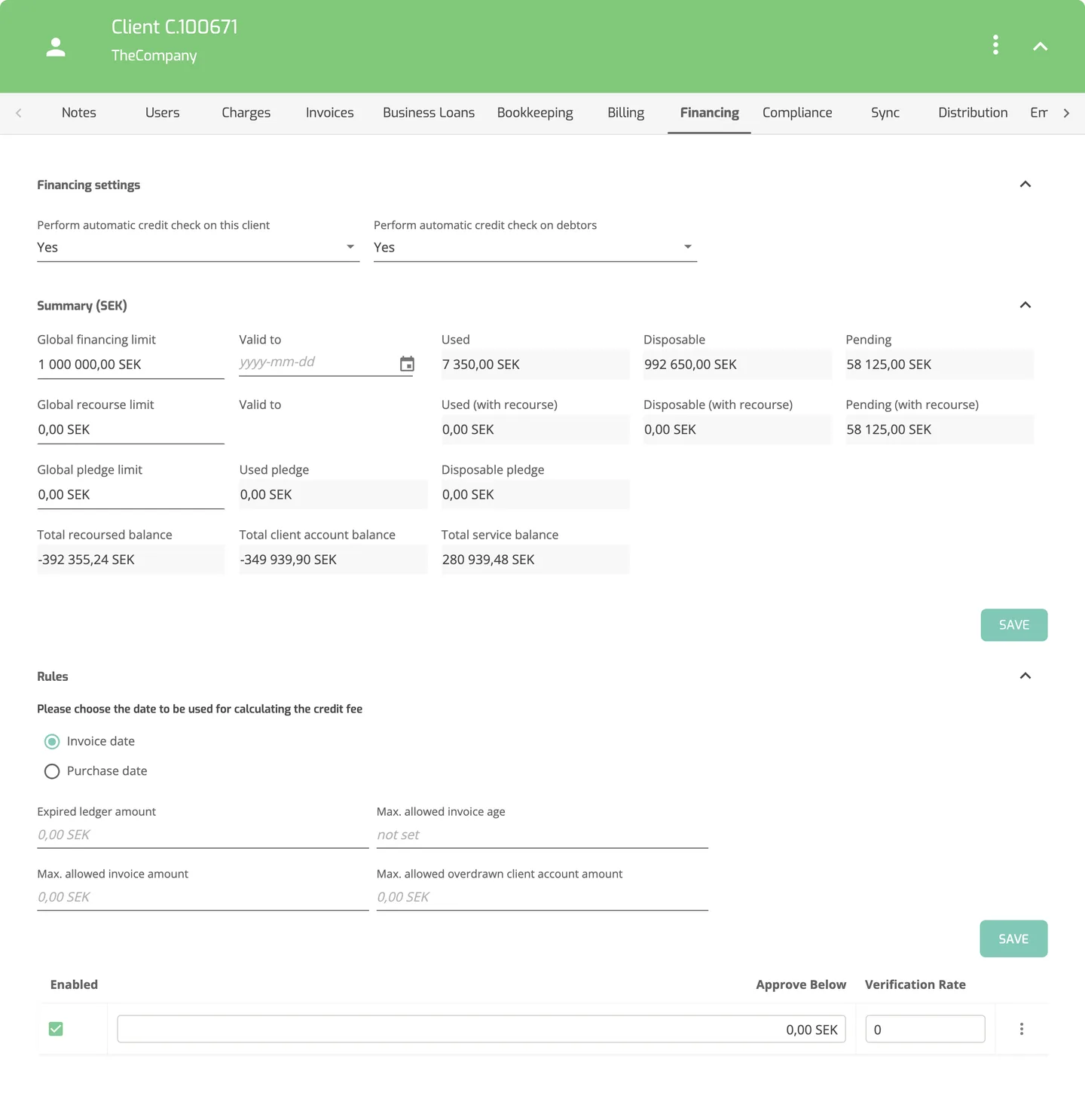Click the client user avatar icon

pyautogui.click(x=56, y=47)
